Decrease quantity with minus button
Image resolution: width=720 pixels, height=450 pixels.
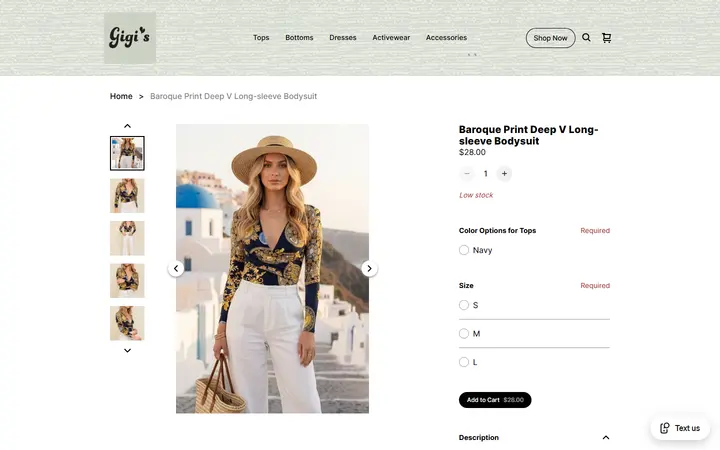[x=467, y=174]
